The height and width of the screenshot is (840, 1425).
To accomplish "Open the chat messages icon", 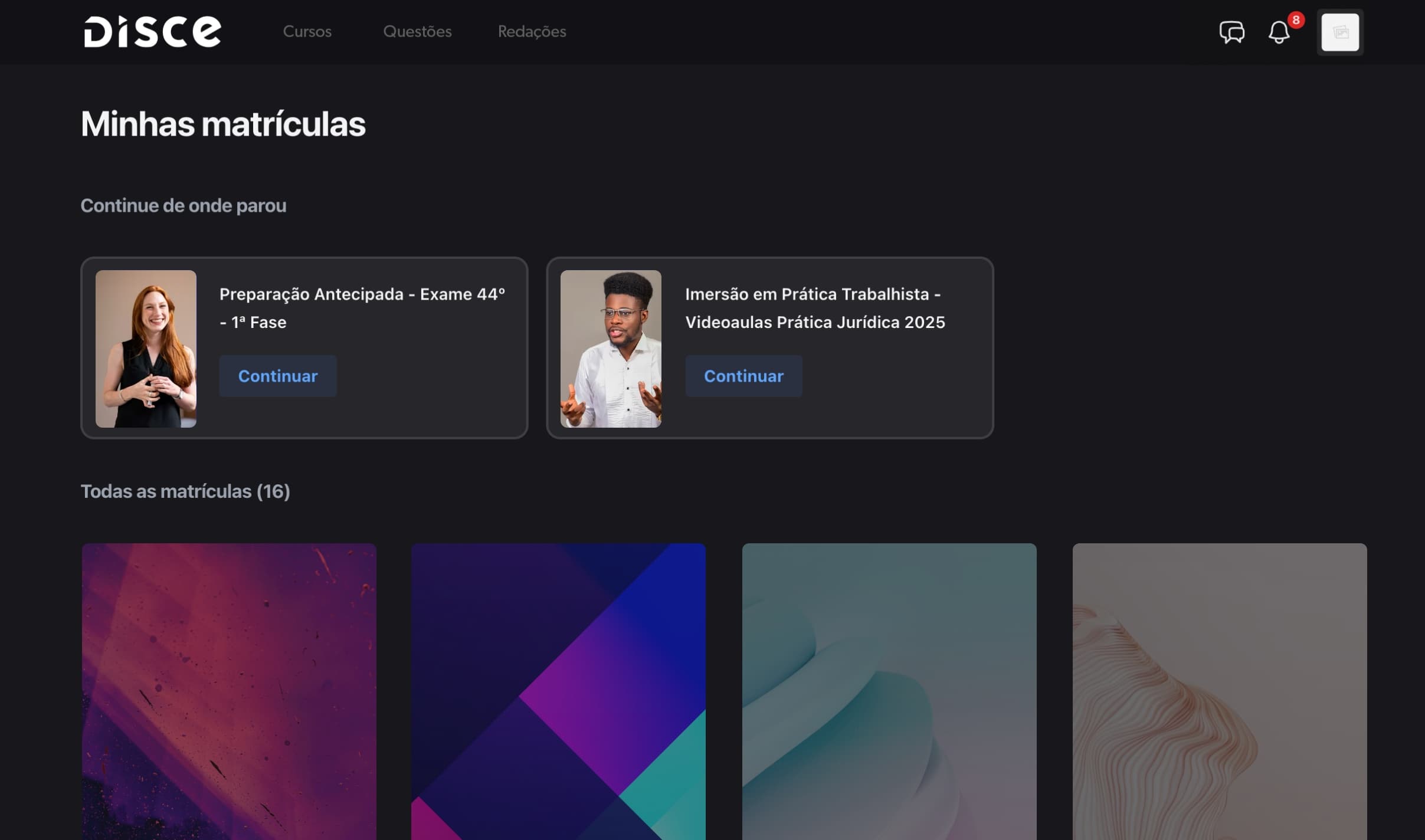I will [x=1231, y=32].
